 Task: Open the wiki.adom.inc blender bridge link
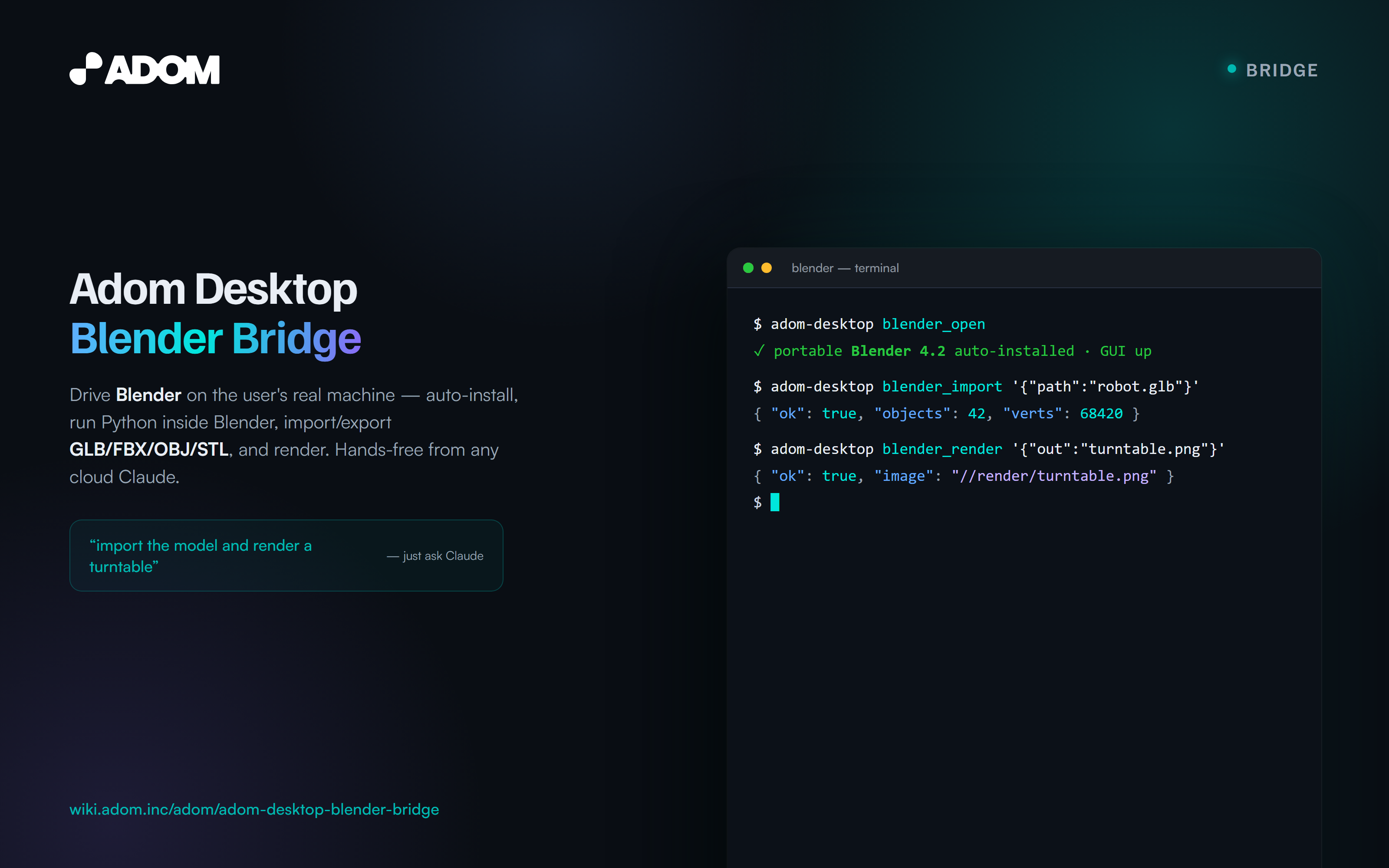[x=254, y=809]
